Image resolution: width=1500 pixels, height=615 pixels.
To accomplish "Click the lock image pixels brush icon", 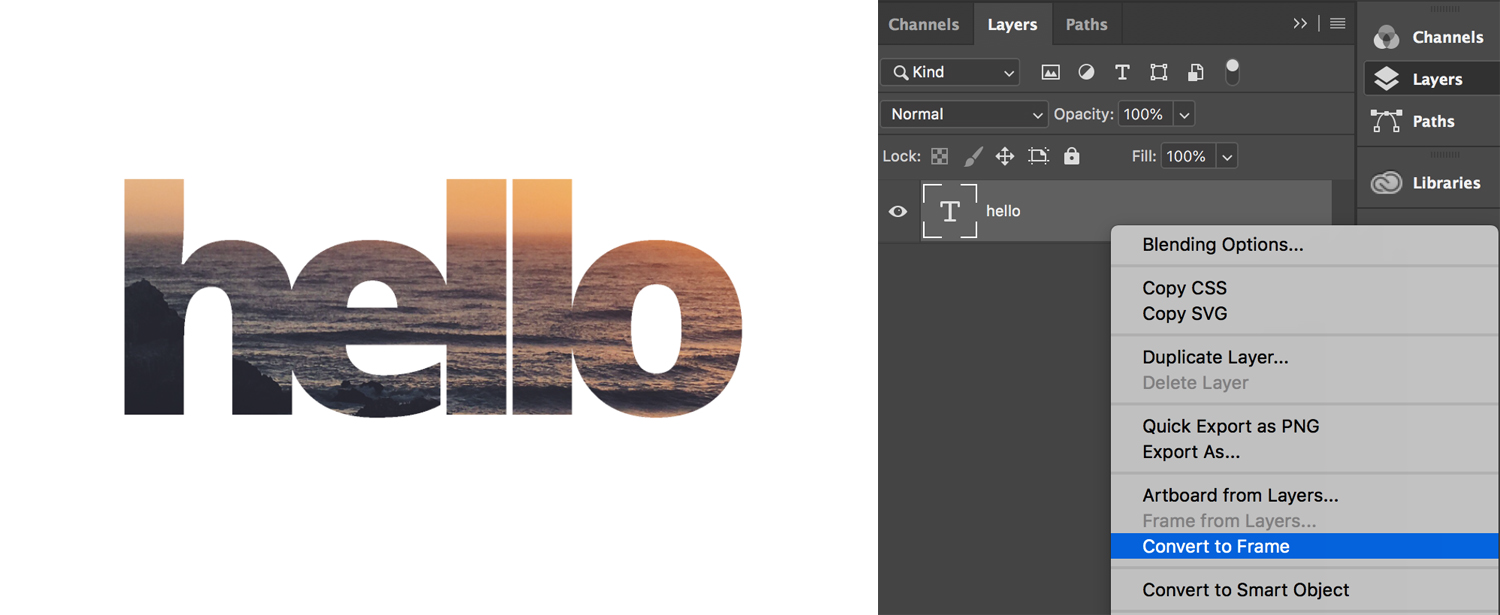I will 972,156.
